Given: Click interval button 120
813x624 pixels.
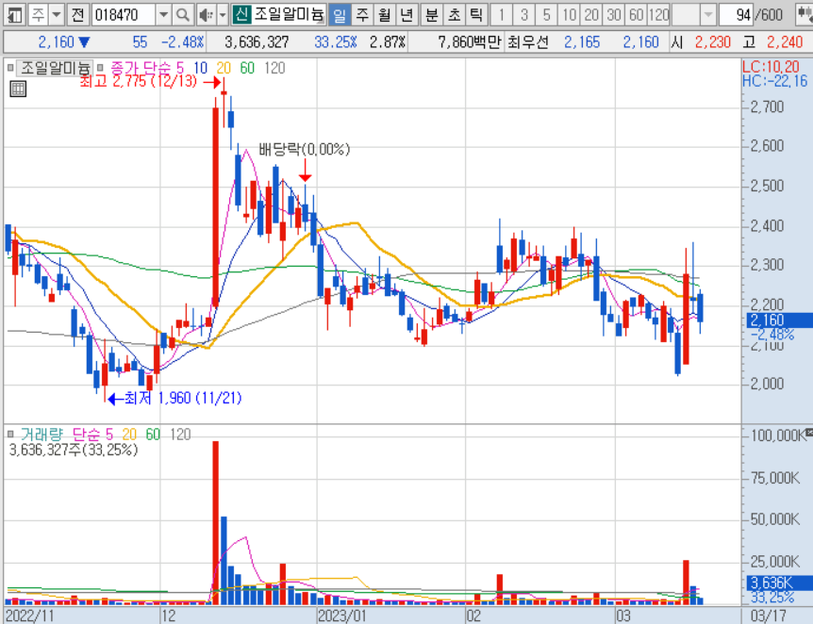Looking at the screenshot, I should click(659, 15).
